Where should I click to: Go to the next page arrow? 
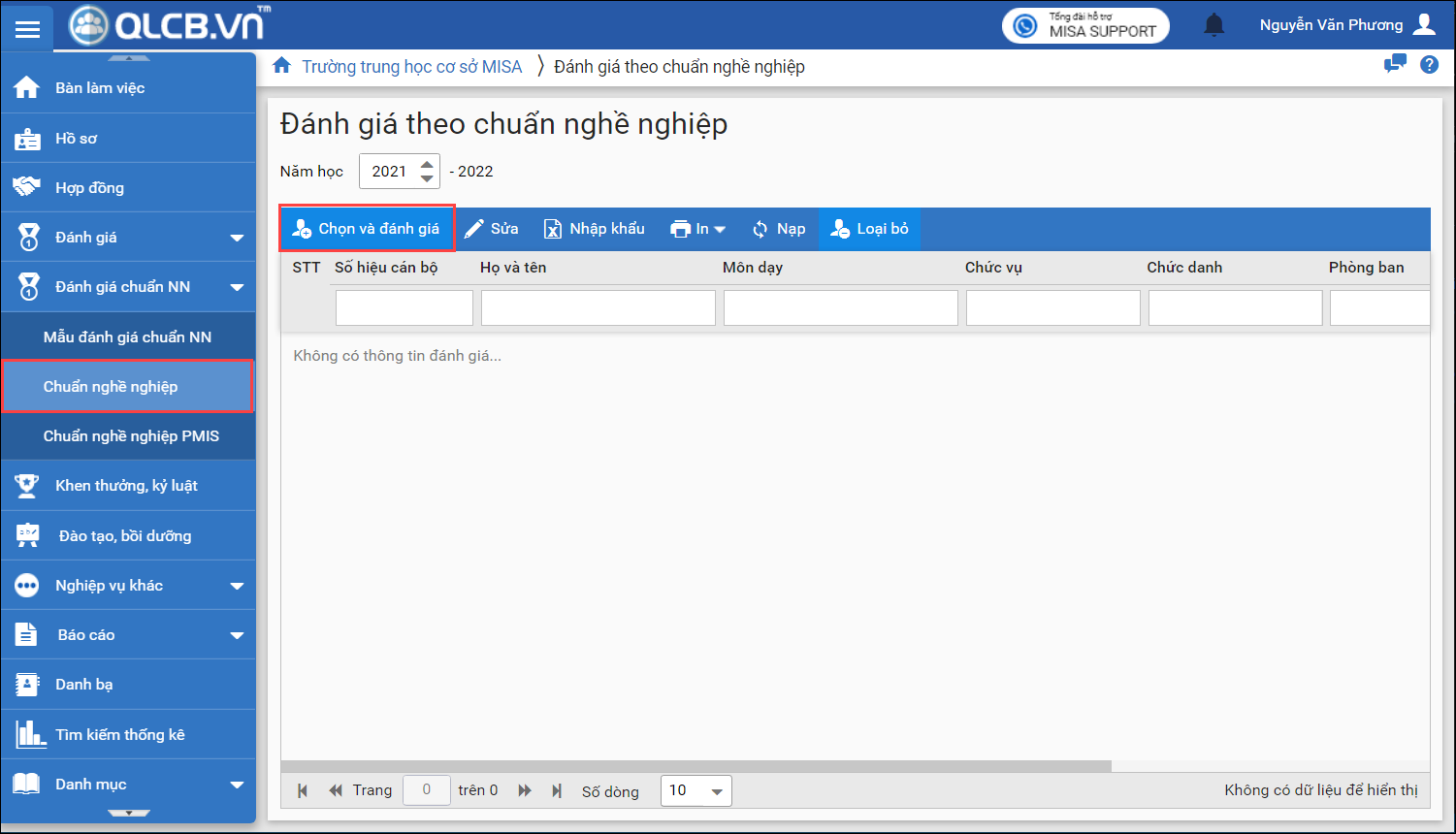click(525, 790)
